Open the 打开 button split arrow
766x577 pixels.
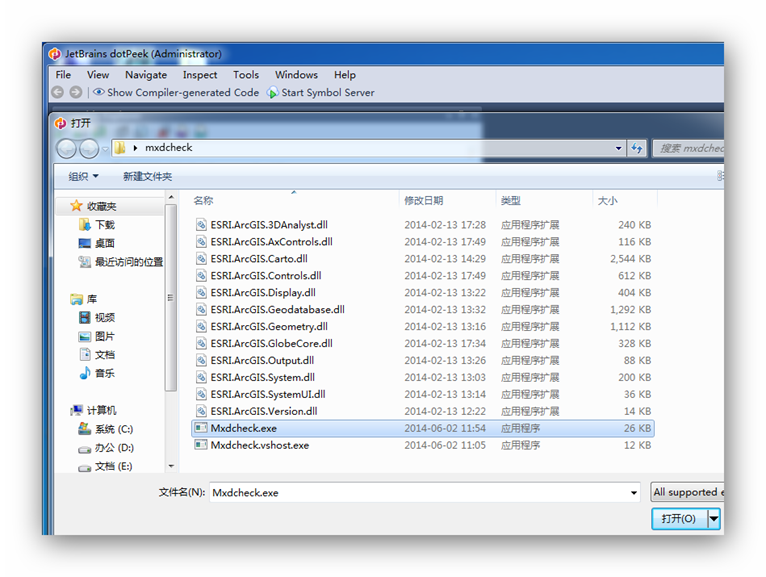pos(714,519)
